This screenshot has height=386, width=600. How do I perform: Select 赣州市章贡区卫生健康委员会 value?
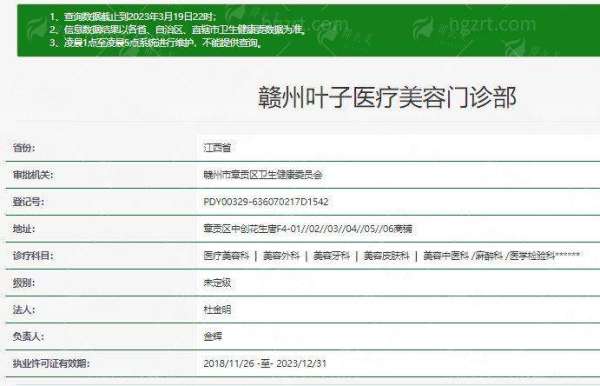[x=263, y=175]
